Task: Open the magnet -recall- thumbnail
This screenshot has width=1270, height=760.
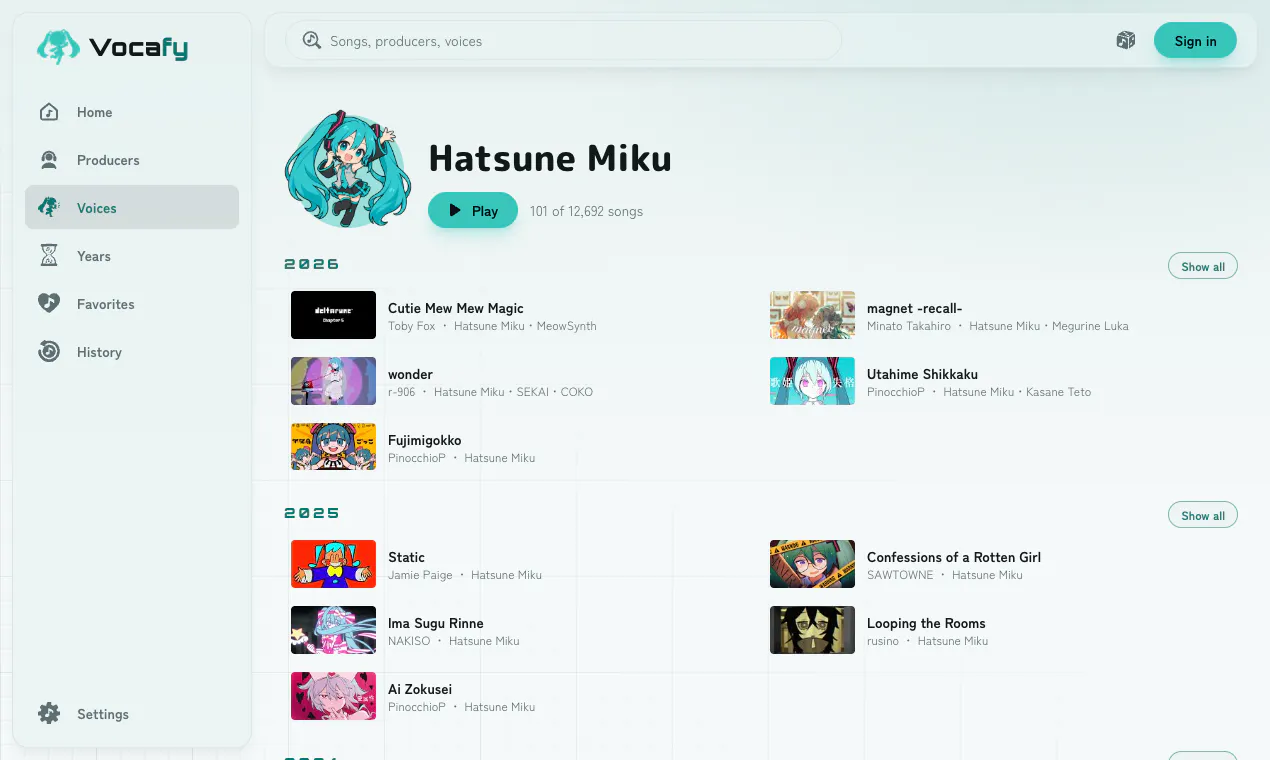Action: tap(812, 315)
